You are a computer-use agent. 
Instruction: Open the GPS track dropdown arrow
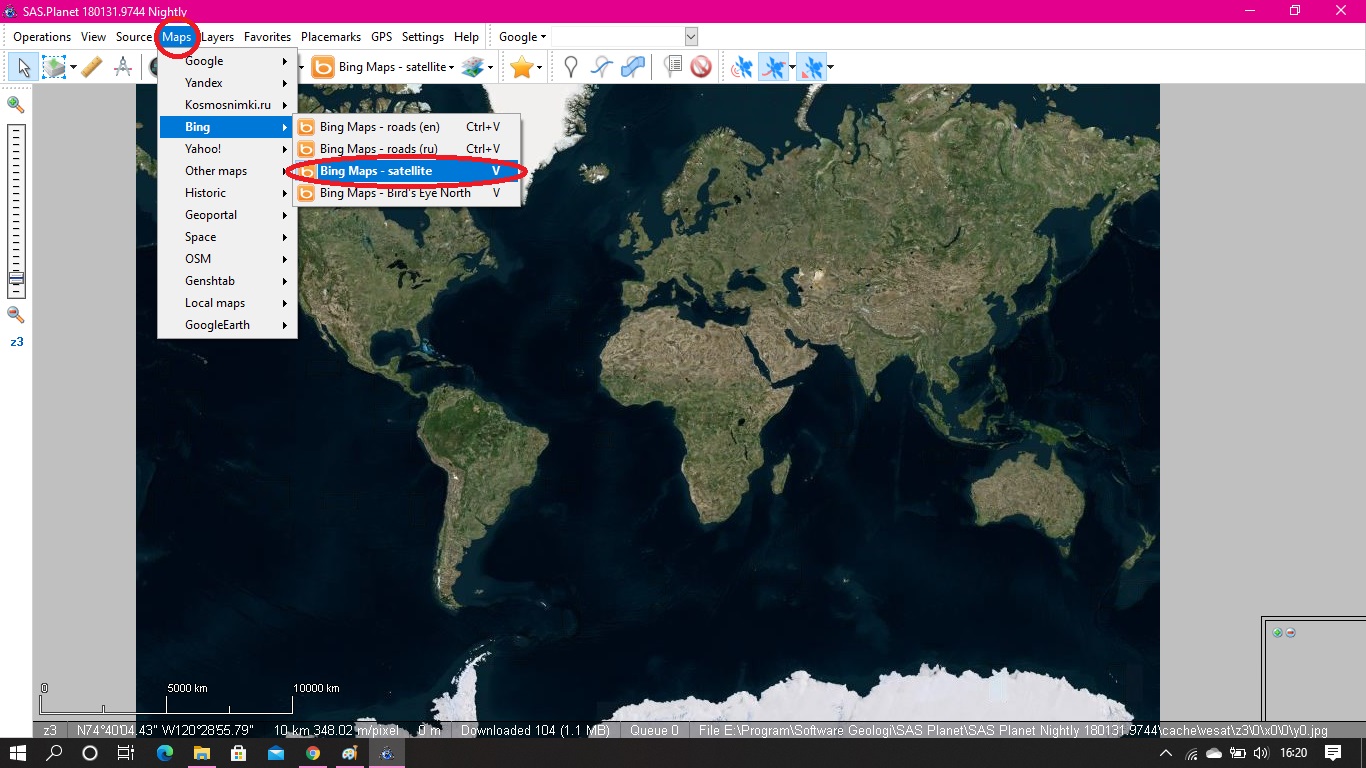point(792,67)
